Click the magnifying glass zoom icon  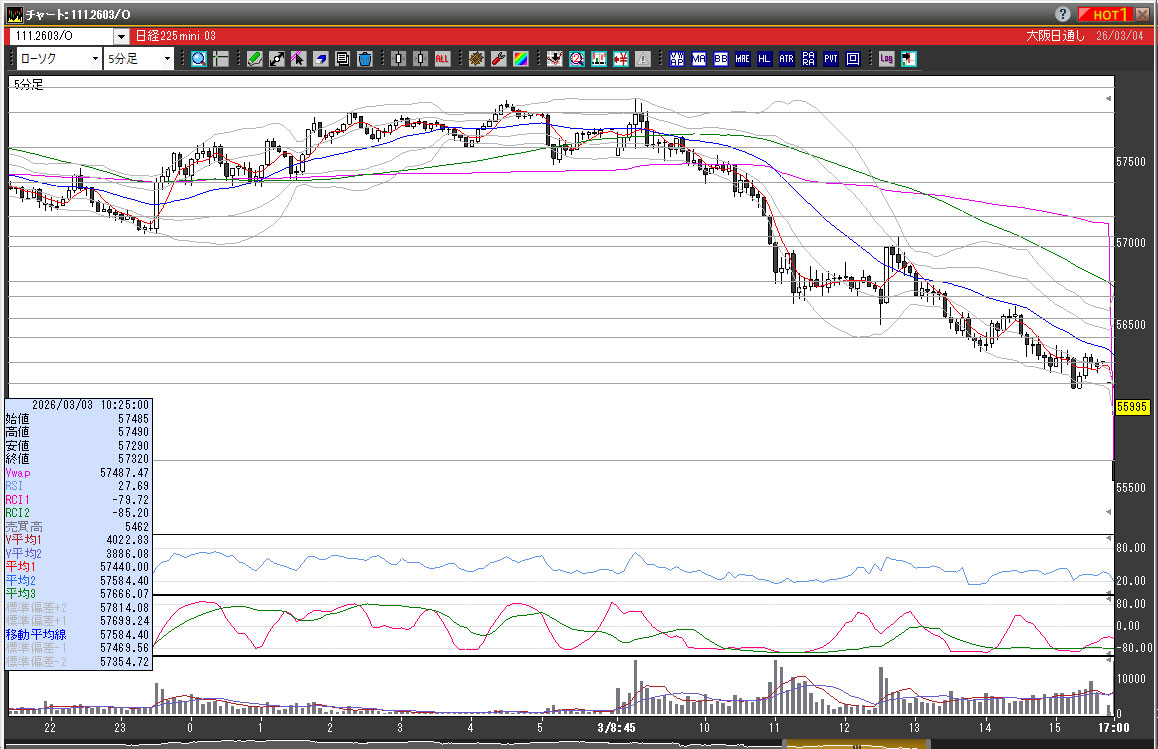click(198, 59)
